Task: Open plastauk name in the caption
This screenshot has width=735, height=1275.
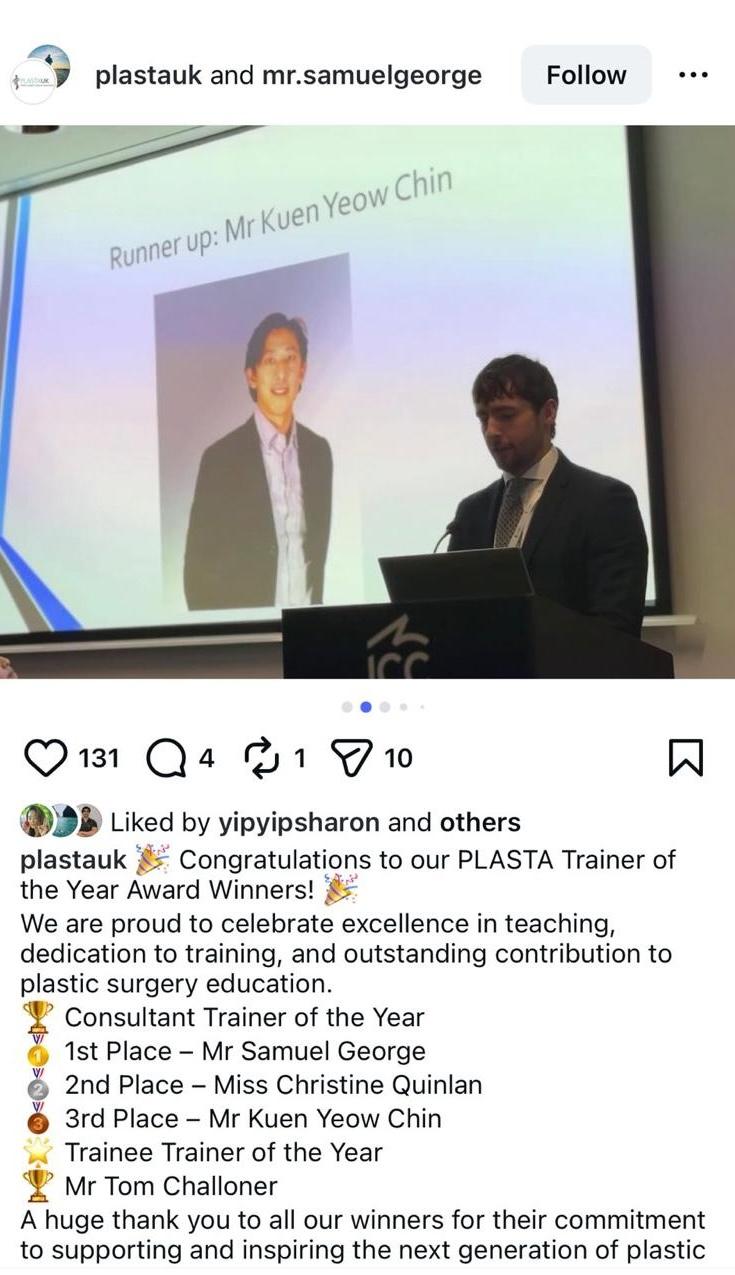Action: [74, 860]
